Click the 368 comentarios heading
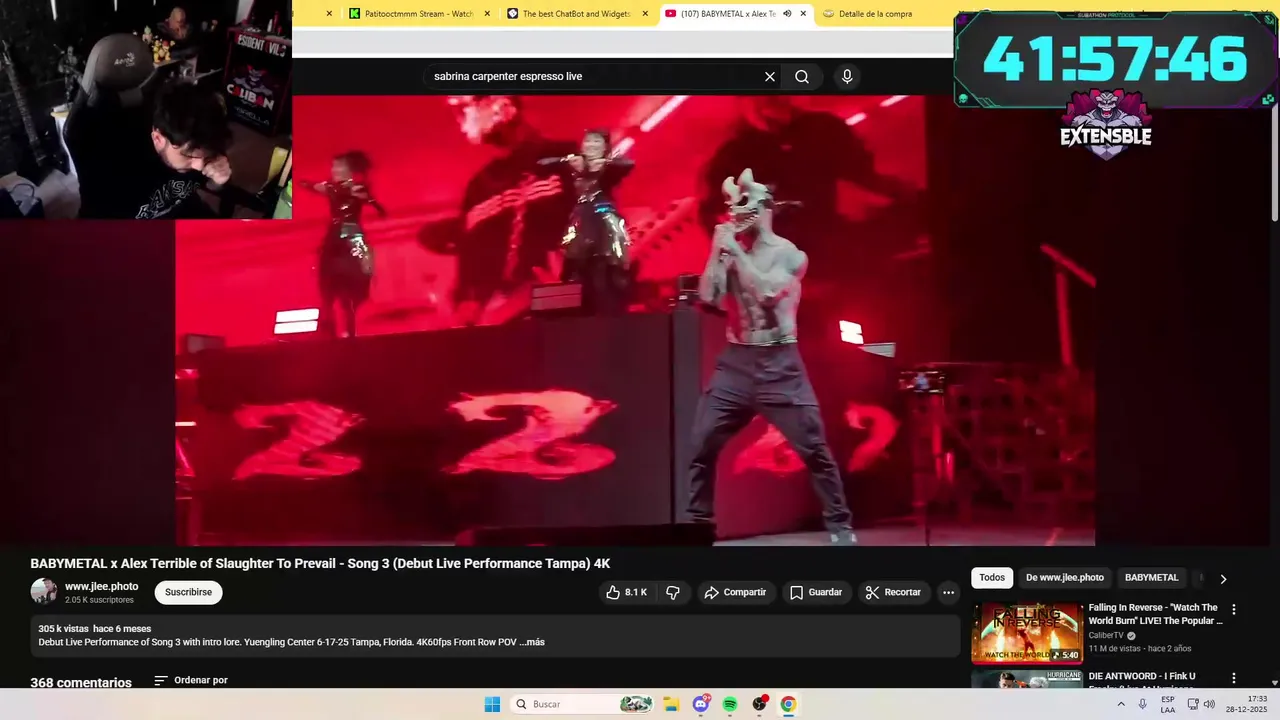The image size is (1280, 720). 81,683
